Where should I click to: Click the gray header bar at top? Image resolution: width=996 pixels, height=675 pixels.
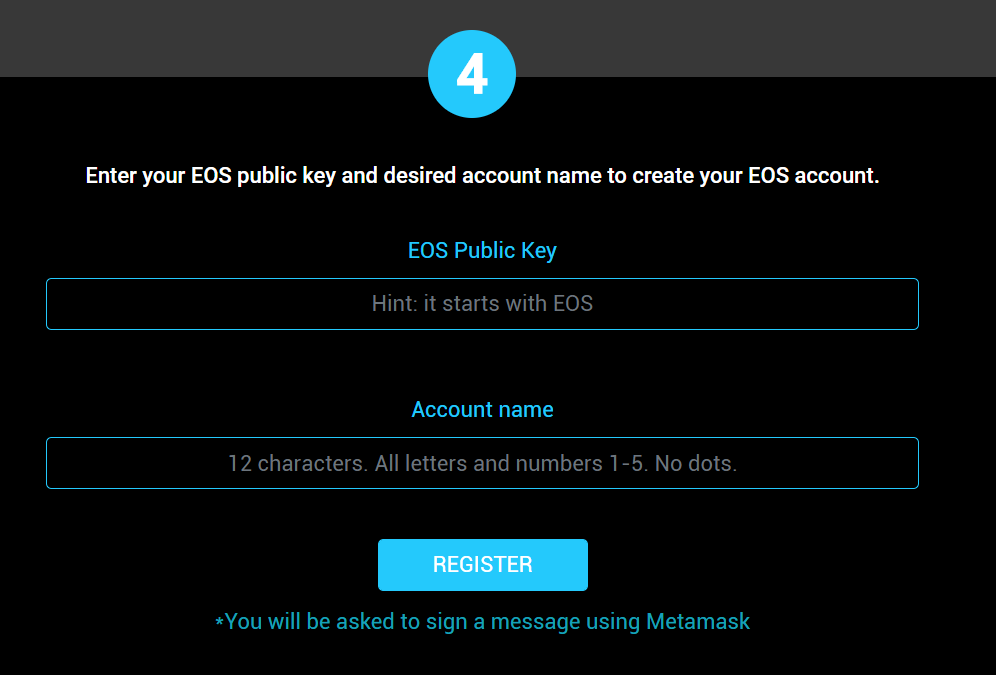pyautogui.click(x=200, y=38)
